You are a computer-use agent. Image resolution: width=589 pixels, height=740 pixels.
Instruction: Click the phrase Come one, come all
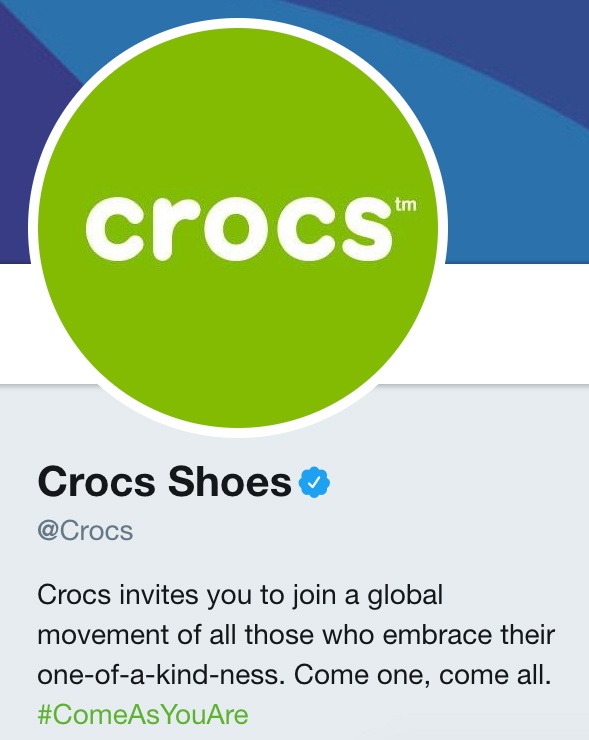(422, 675)
